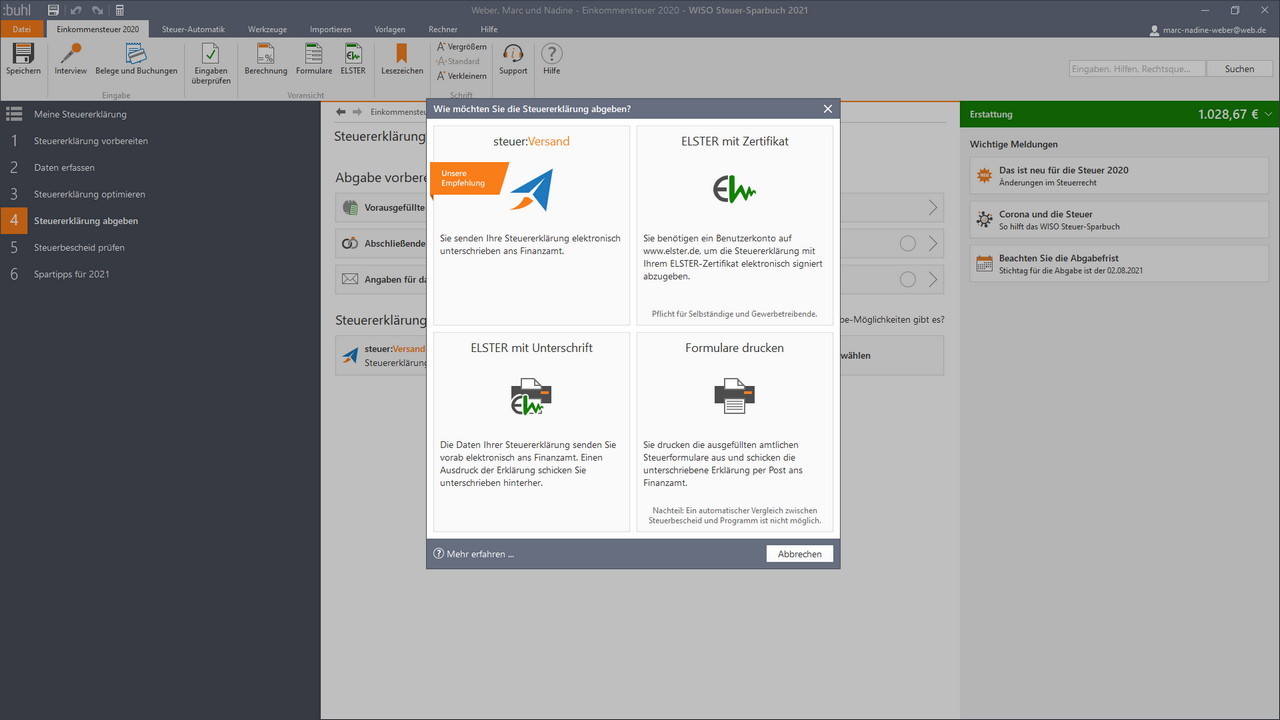Image resolution: width=1280 pixels, height=720 pixels.
Task: Click the Hilfe question mark icon
Action: coord(551,54)
